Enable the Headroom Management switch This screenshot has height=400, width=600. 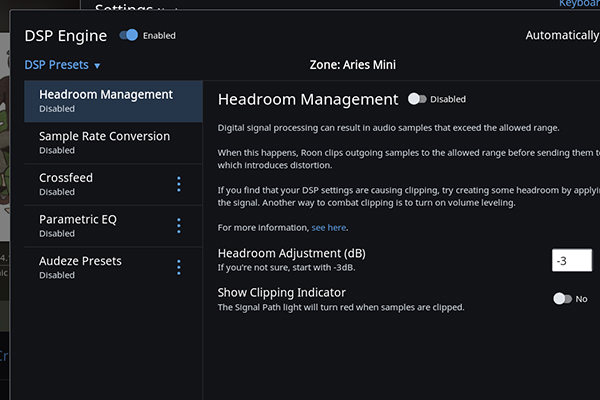pyautogui.click(x=417, y=99)
